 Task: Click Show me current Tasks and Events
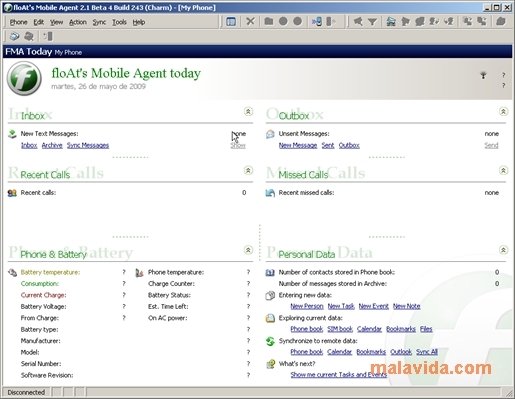coord(339,375)
